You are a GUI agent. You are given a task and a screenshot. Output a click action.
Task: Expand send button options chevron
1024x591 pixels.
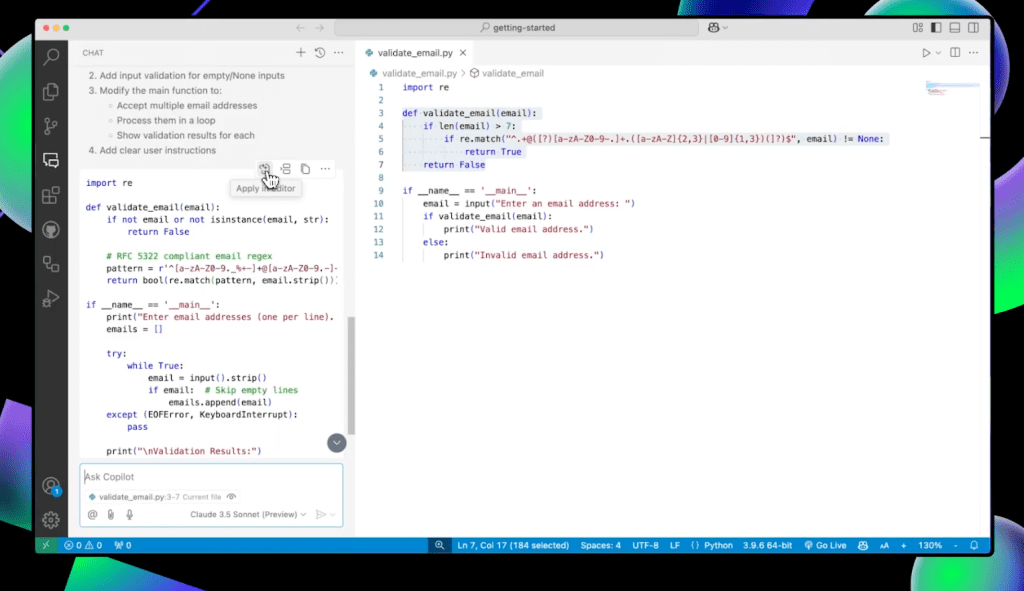[x=333, y=515]
